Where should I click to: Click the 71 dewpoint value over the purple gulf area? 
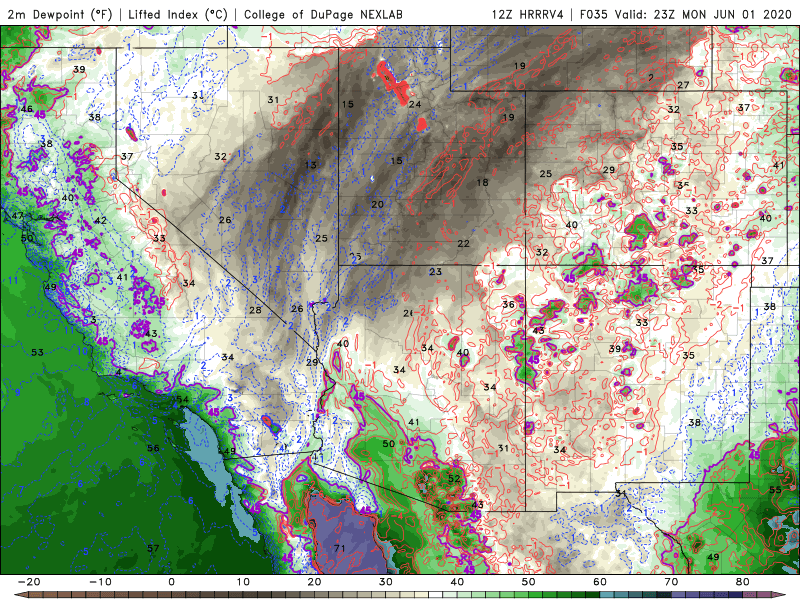[339, 548]
